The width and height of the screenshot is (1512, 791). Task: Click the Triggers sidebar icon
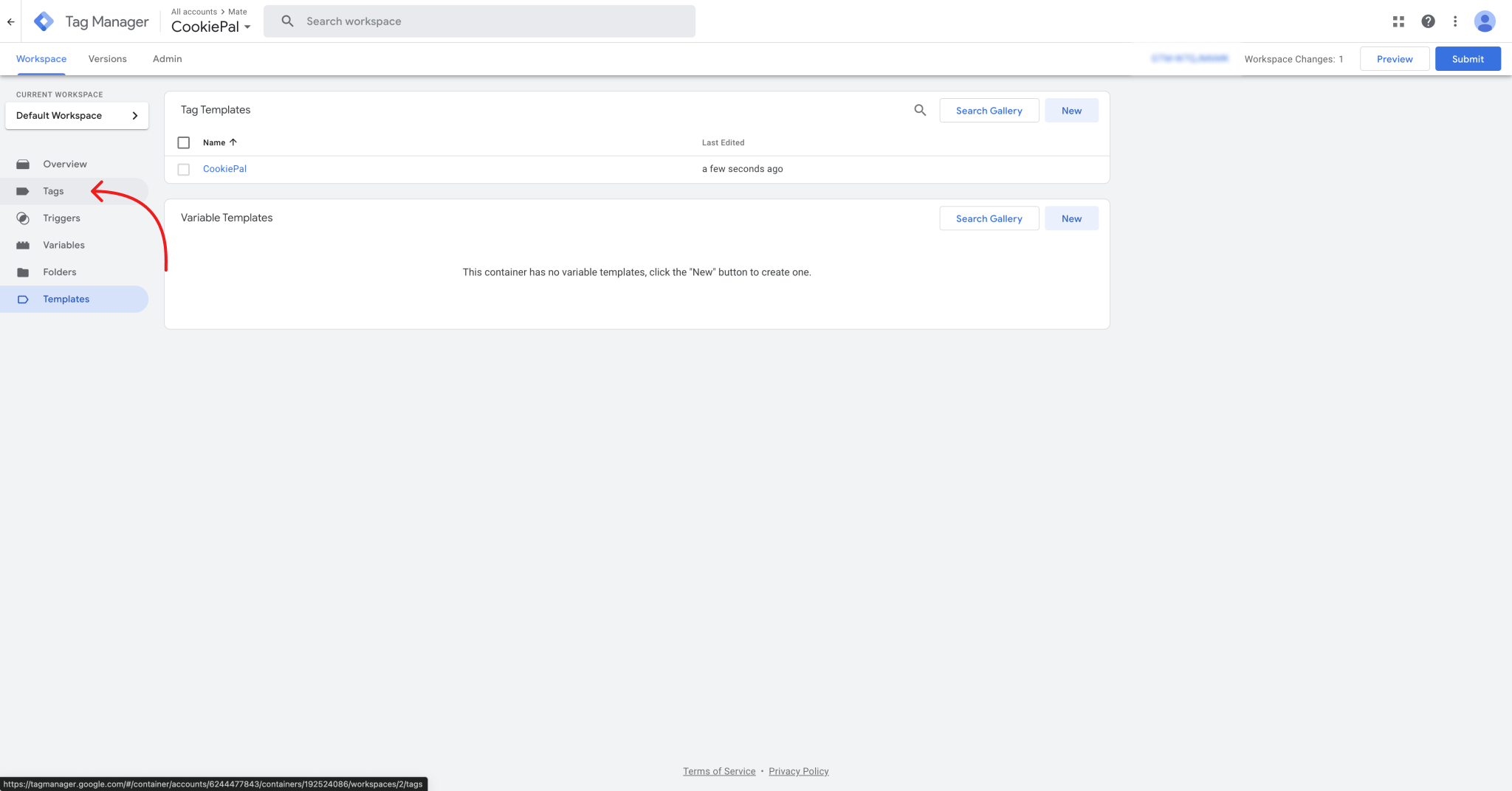tap(23, 218)
